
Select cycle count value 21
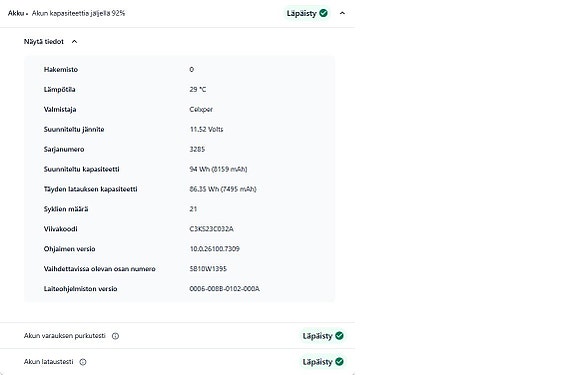[193, 209]
